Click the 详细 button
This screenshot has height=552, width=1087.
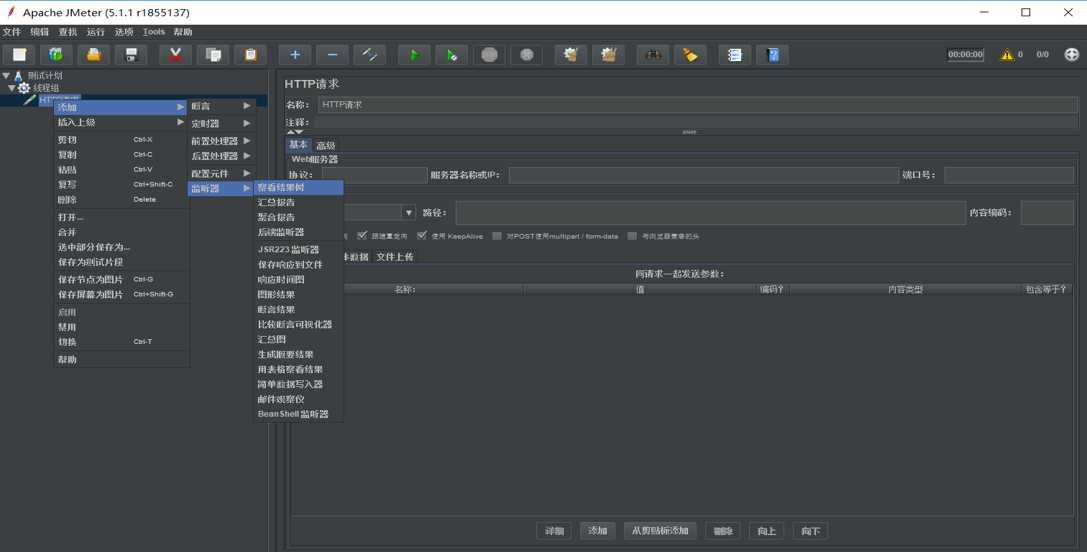554,531
